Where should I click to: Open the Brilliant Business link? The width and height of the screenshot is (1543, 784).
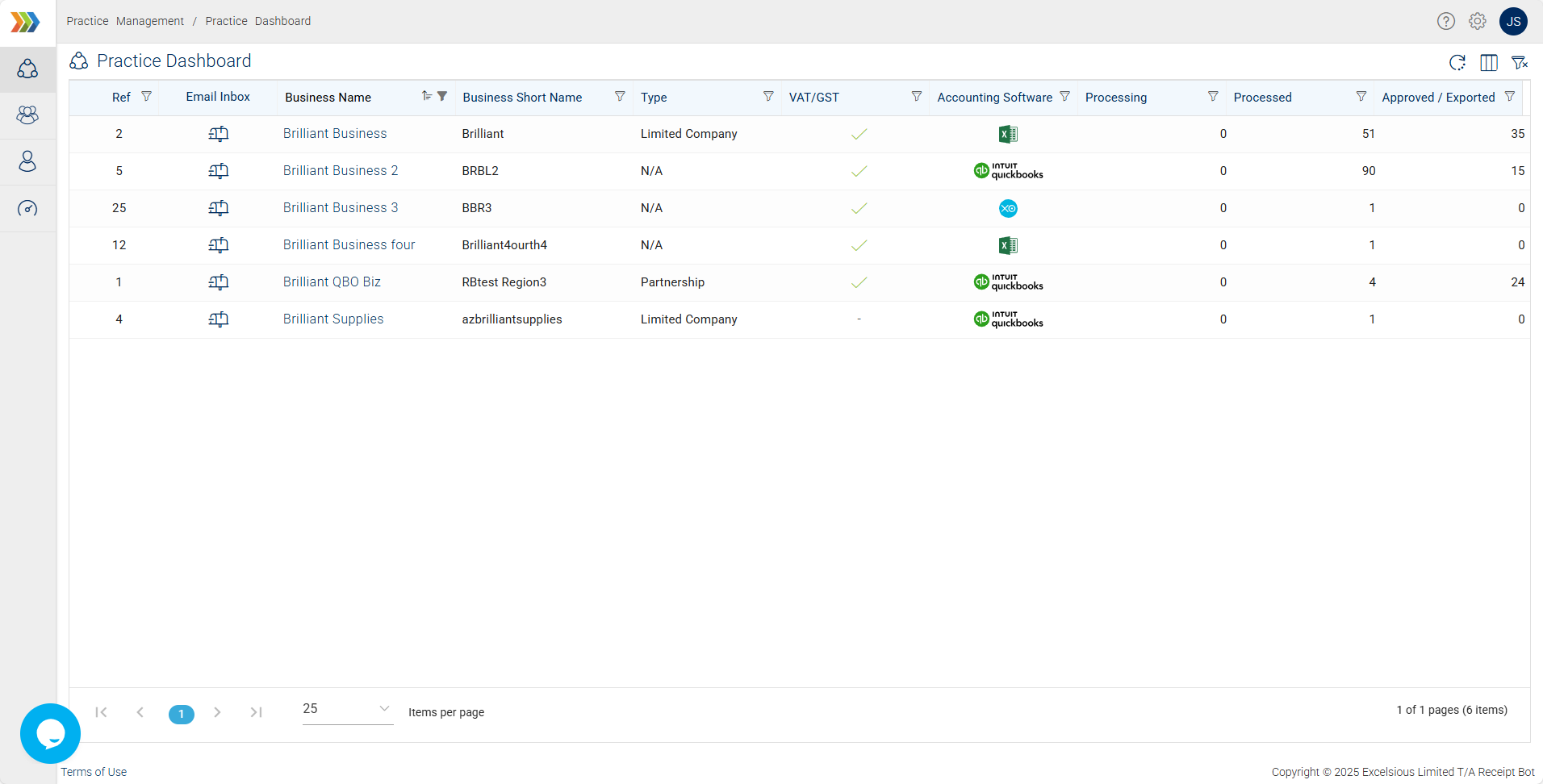pos(335,134)
